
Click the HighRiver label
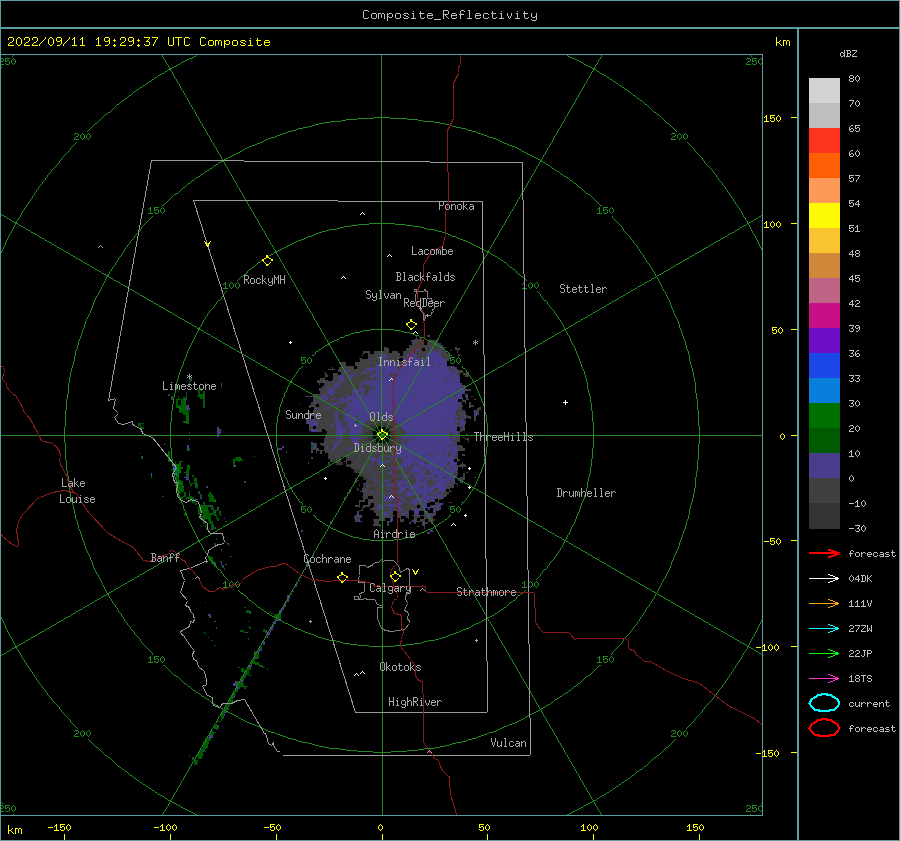[x=415, y=702]
